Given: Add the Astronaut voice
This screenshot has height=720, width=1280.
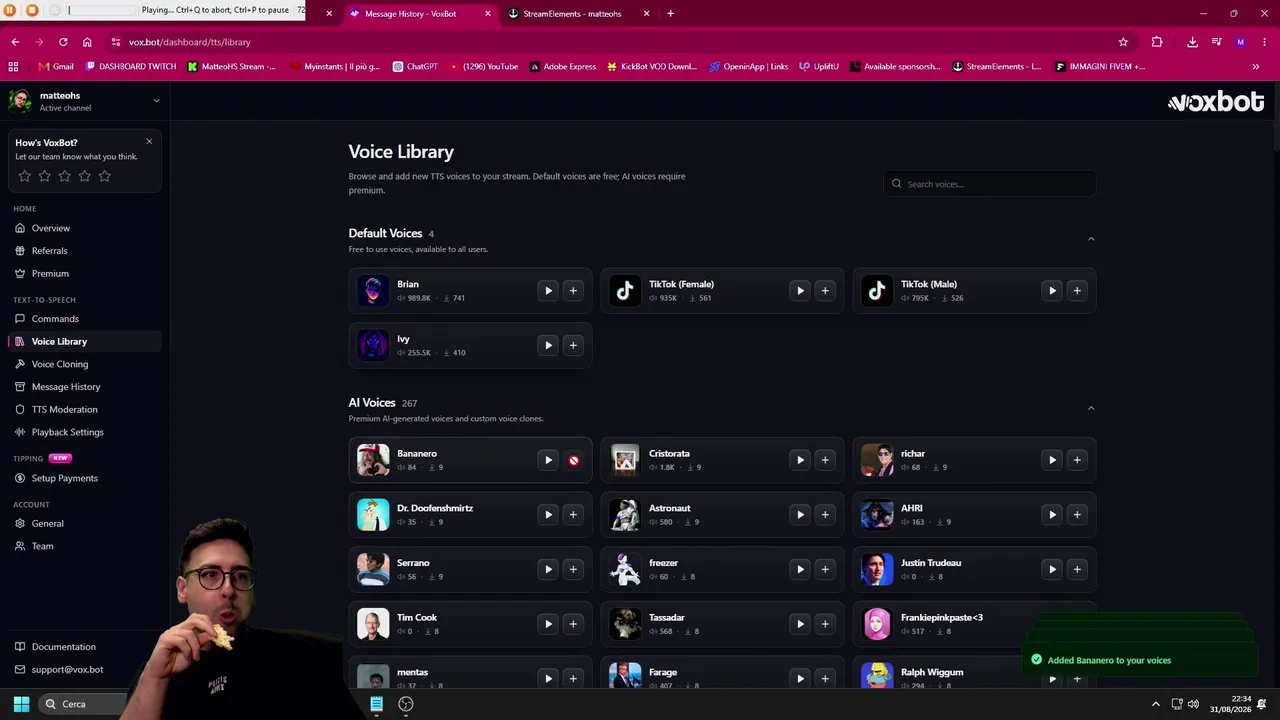Looking at the screenshot, I should (x=825, y=514).
